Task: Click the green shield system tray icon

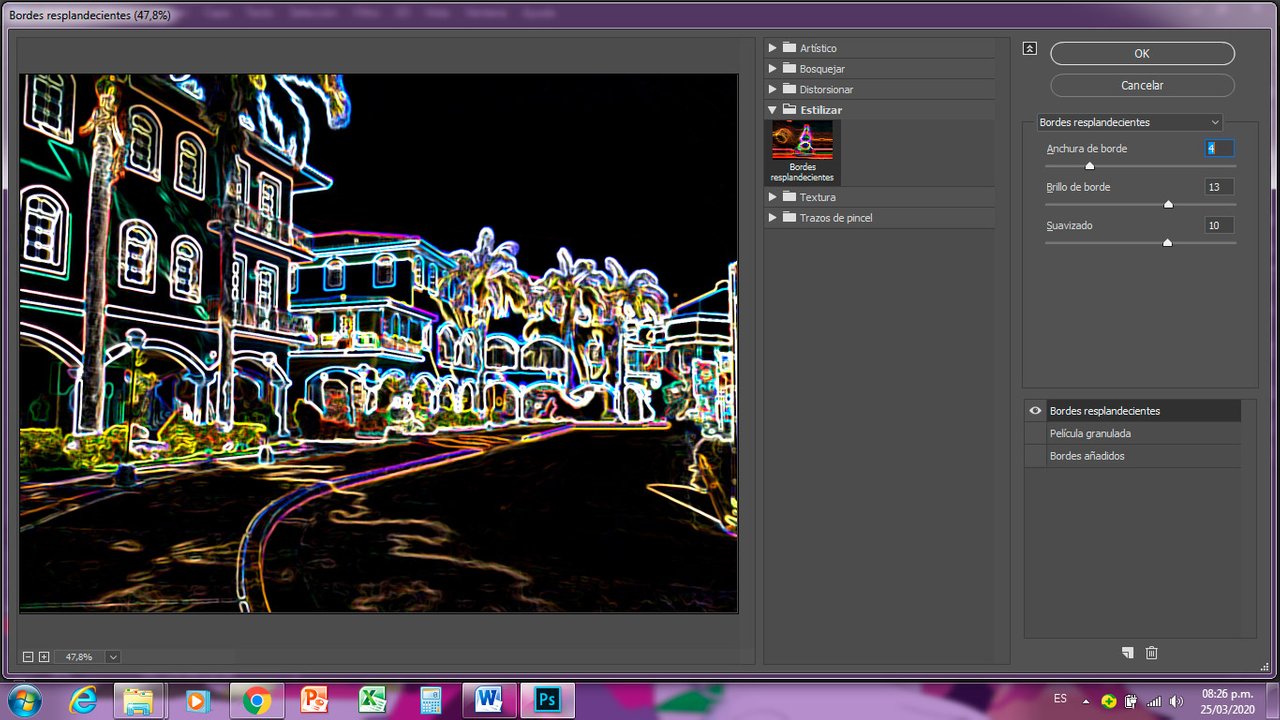Action: tap(1108, 701)
